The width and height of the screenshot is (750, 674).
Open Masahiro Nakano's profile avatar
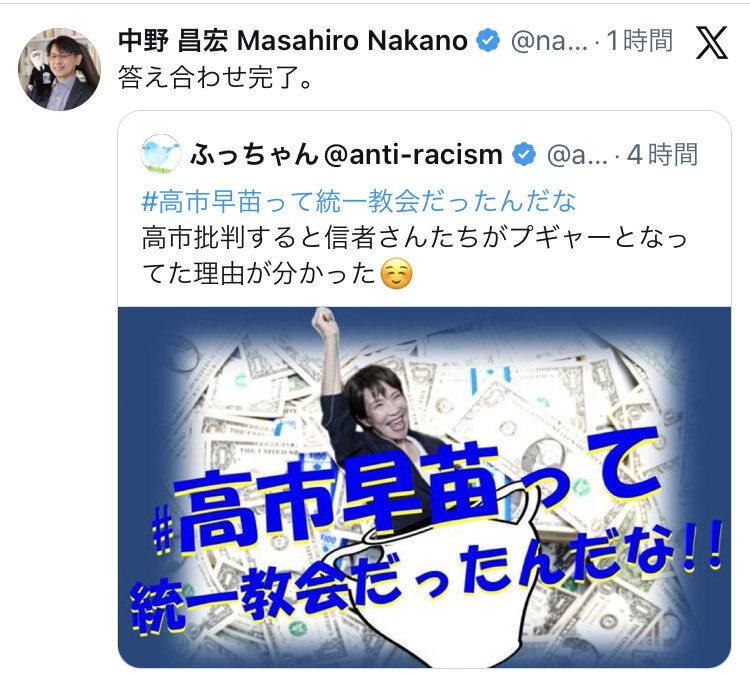(59, 69)
